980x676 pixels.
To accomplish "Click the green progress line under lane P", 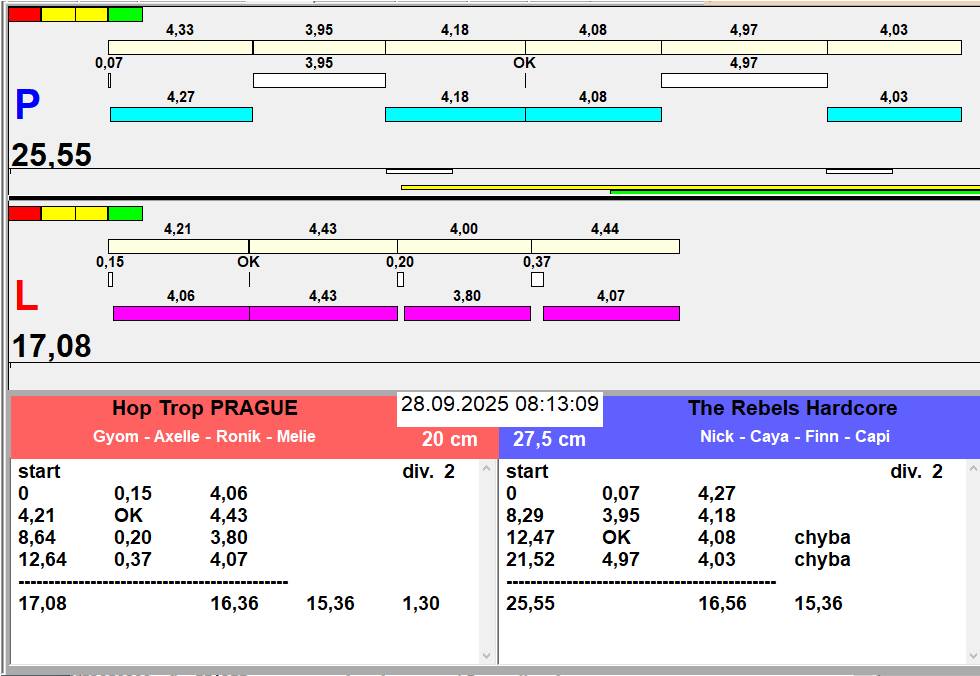I will coord(795,192).
